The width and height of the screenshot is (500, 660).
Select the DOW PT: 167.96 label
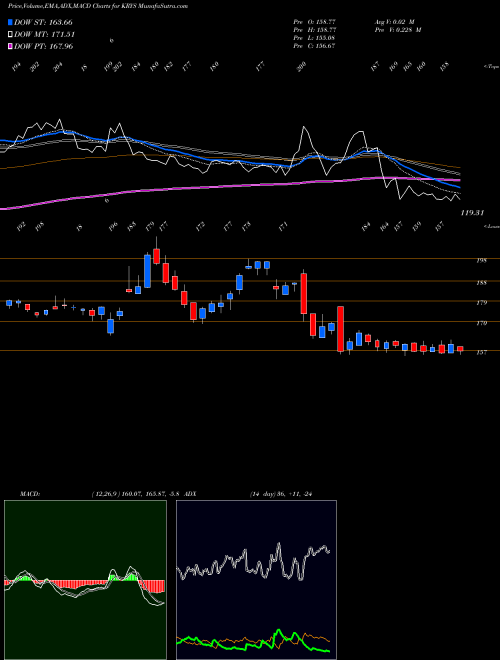tap(44, 46)
